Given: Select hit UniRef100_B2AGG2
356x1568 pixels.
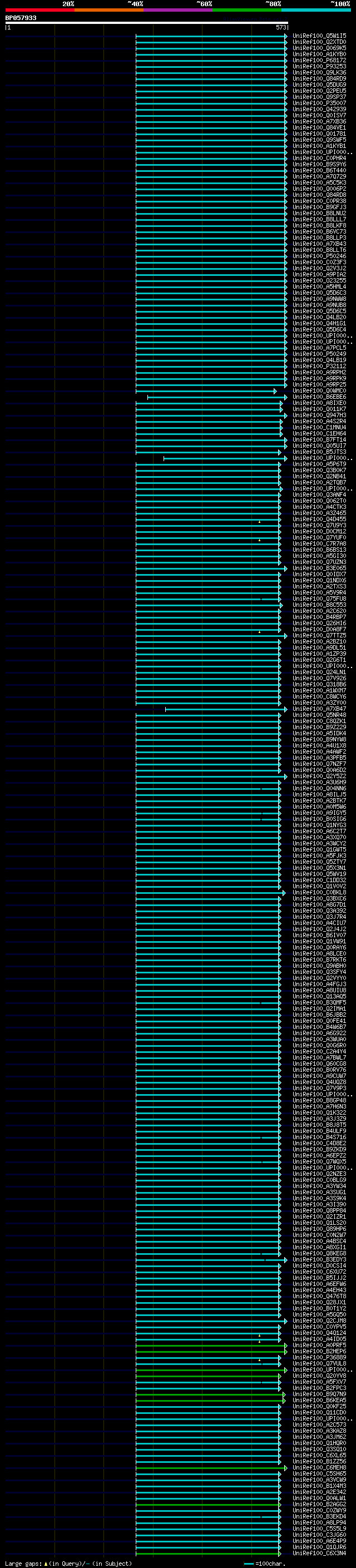Looking at the screenshot, I should tap(319, 1504).
